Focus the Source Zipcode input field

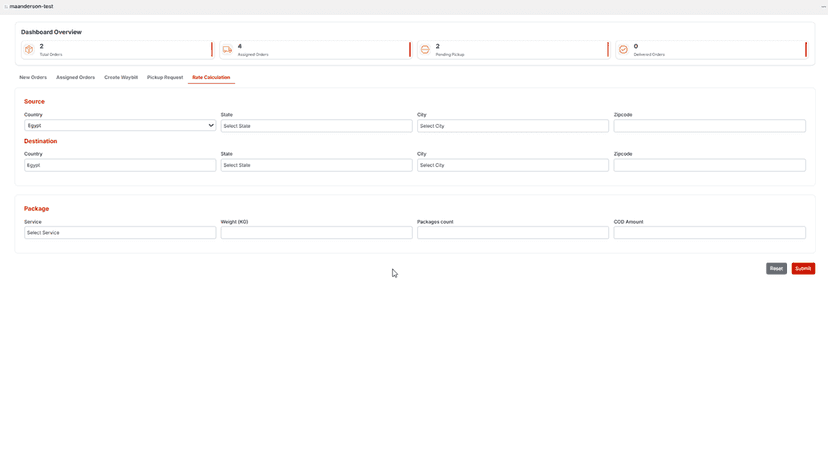click(x=710, y=126)
